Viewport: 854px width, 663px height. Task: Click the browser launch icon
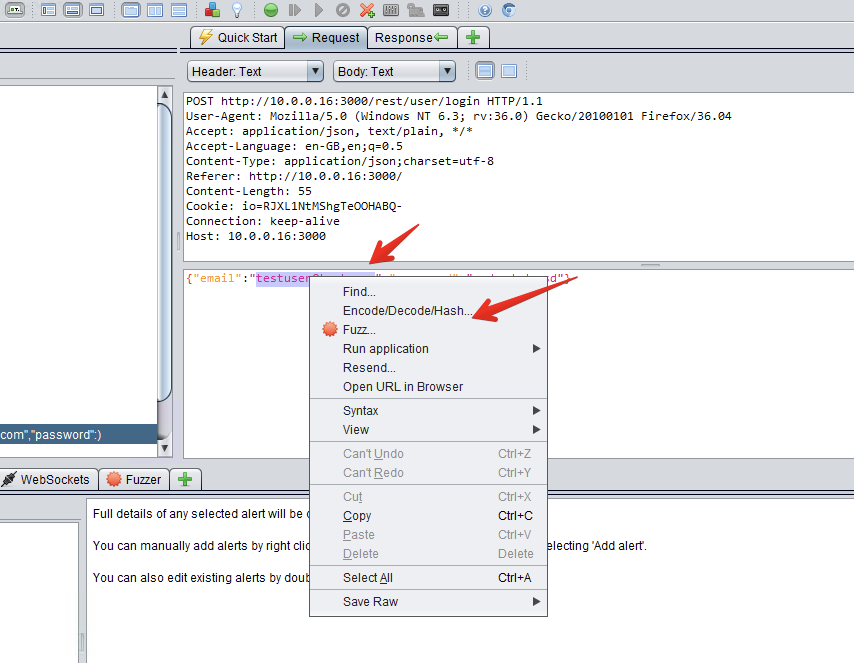point(509,10)
